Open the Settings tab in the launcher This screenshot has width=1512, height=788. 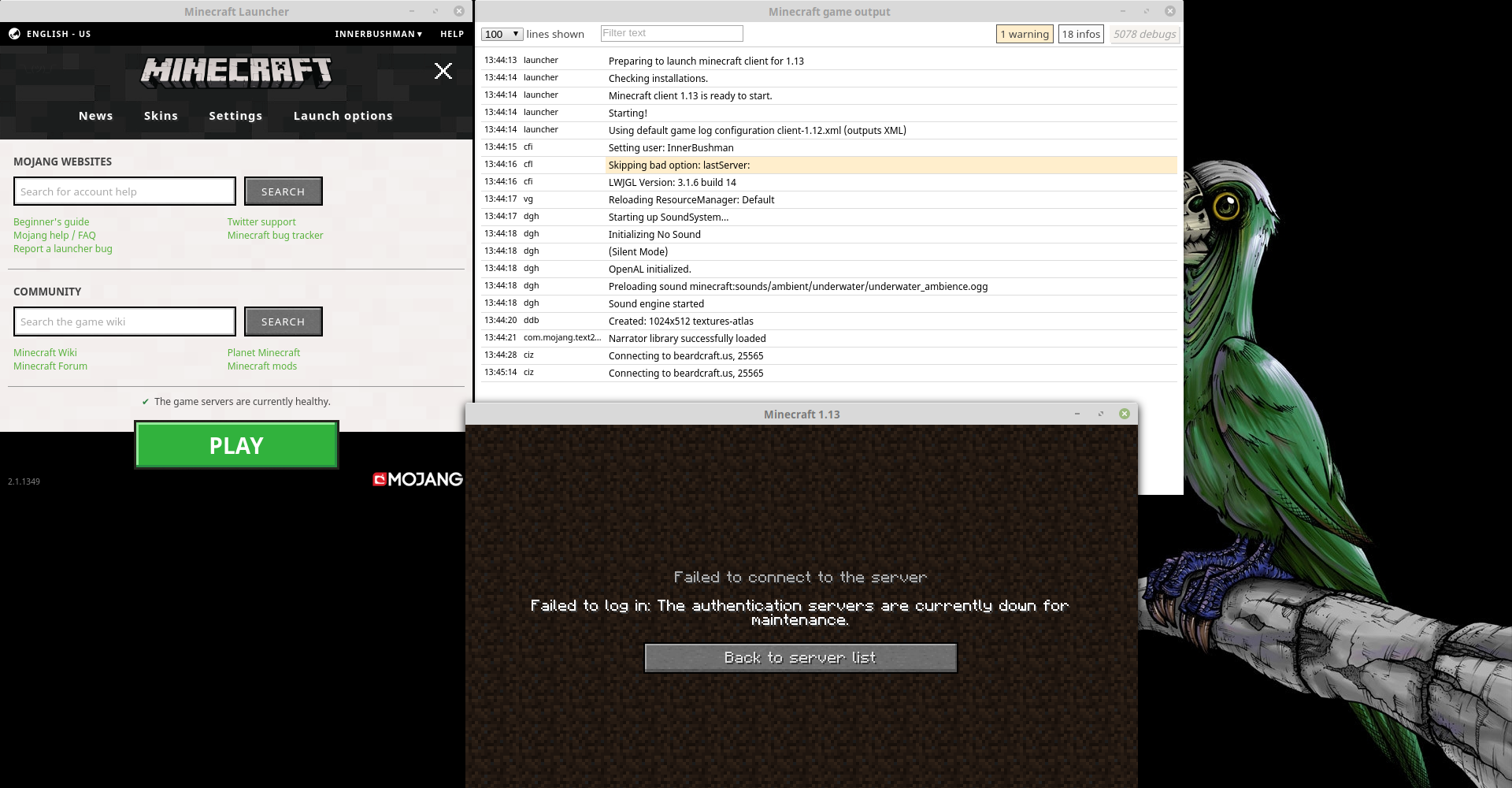click(235, 116)
